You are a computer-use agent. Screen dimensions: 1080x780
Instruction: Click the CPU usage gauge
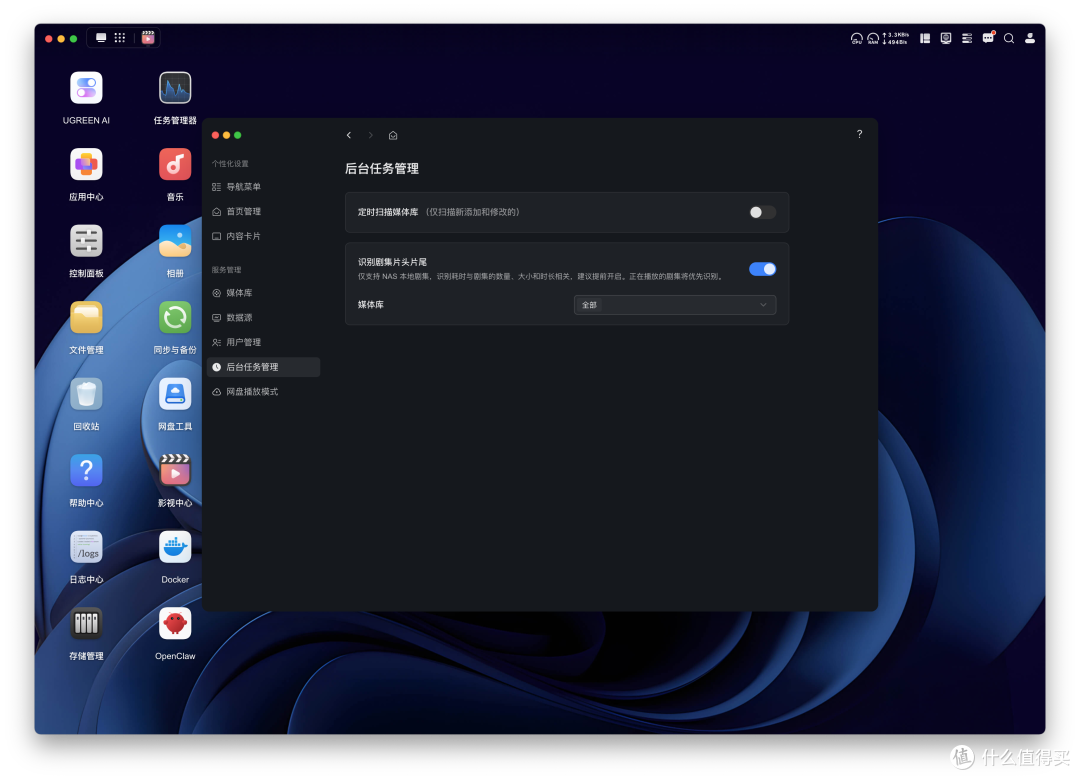(x=856, y=39)
